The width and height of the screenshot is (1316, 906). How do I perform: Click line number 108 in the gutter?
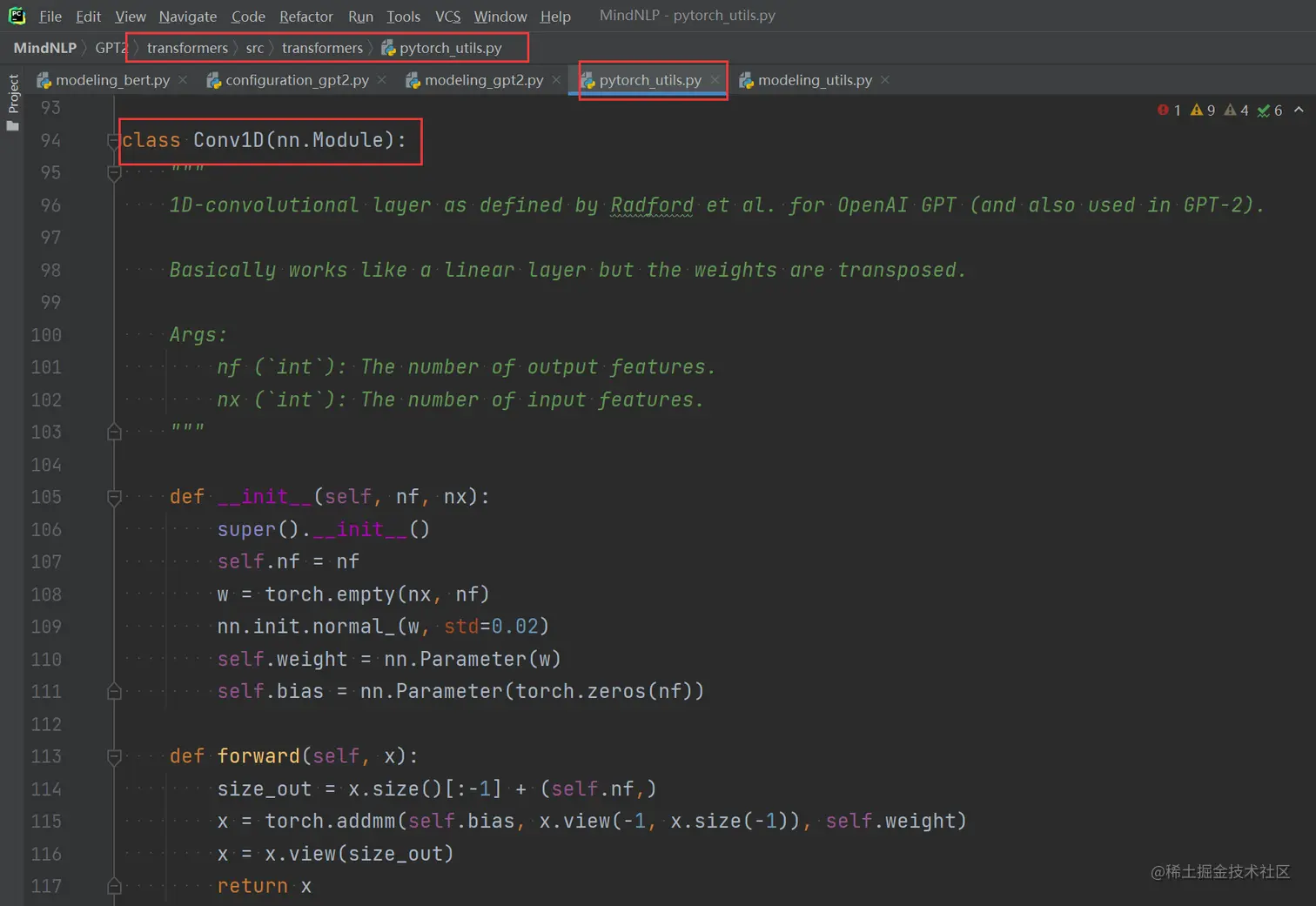(46, 594)
